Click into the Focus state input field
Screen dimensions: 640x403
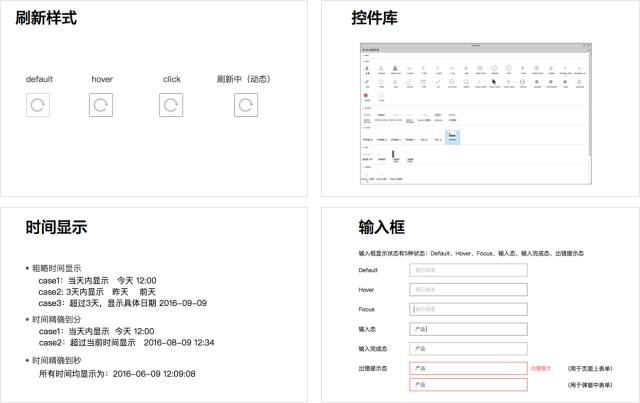click(x=467, y=309)
